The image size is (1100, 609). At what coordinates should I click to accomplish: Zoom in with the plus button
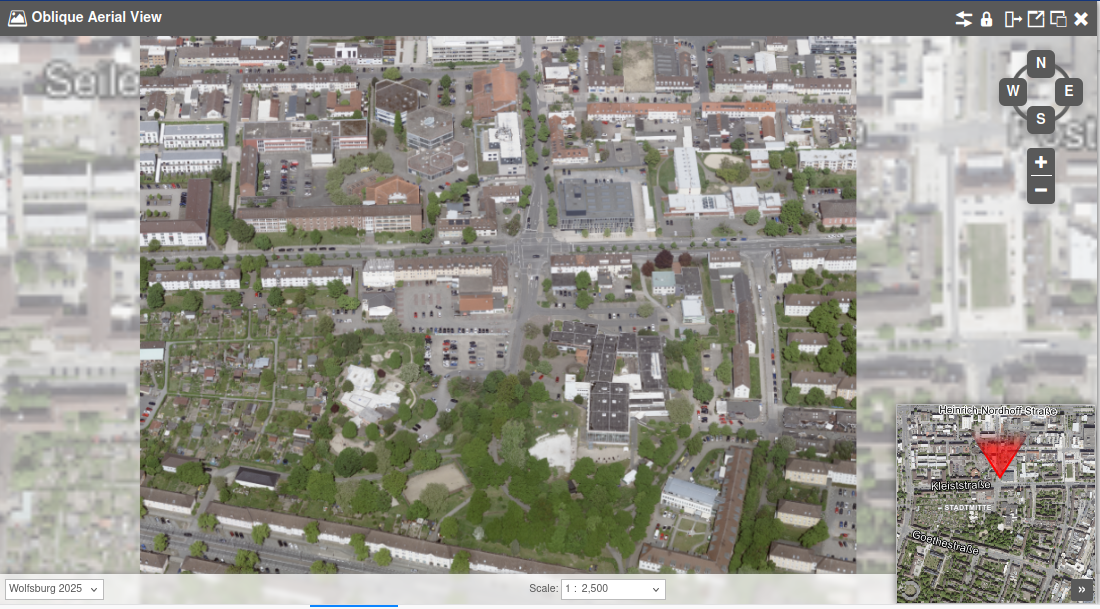click(x=1041, y=162)
